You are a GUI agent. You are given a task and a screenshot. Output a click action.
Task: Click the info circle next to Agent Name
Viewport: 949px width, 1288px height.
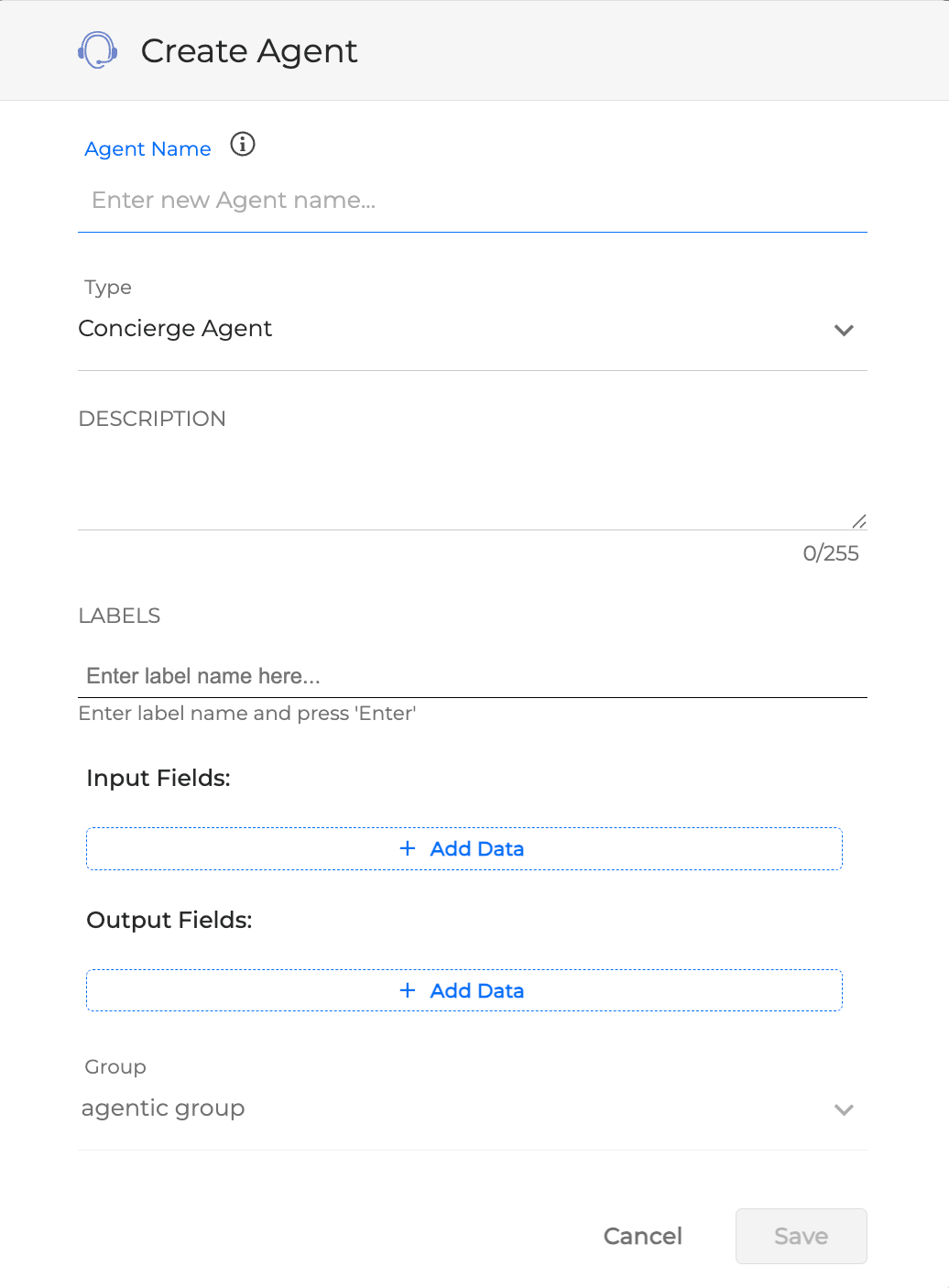[x=242, y=145]
